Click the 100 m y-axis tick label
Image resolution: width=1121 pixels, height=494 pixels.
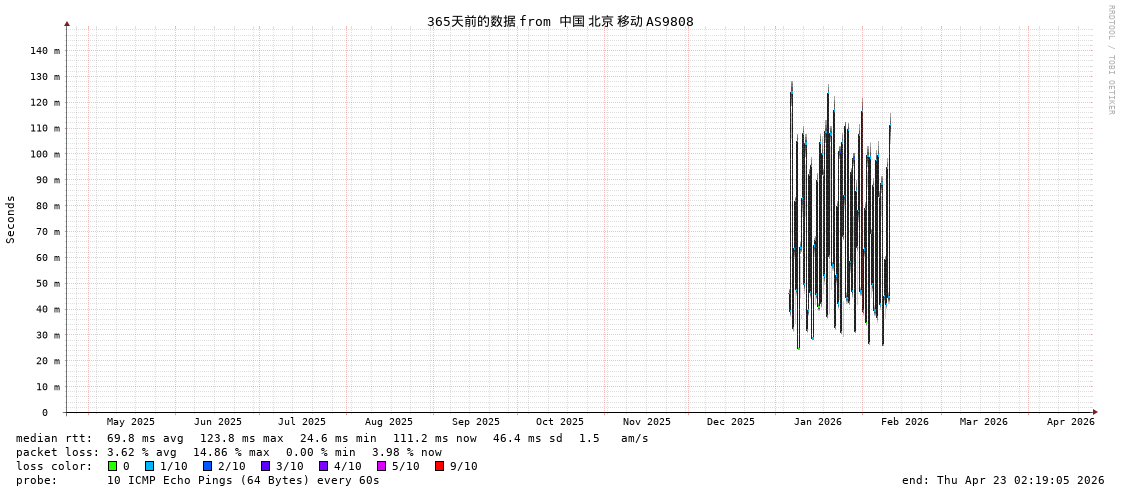(44, 154)
